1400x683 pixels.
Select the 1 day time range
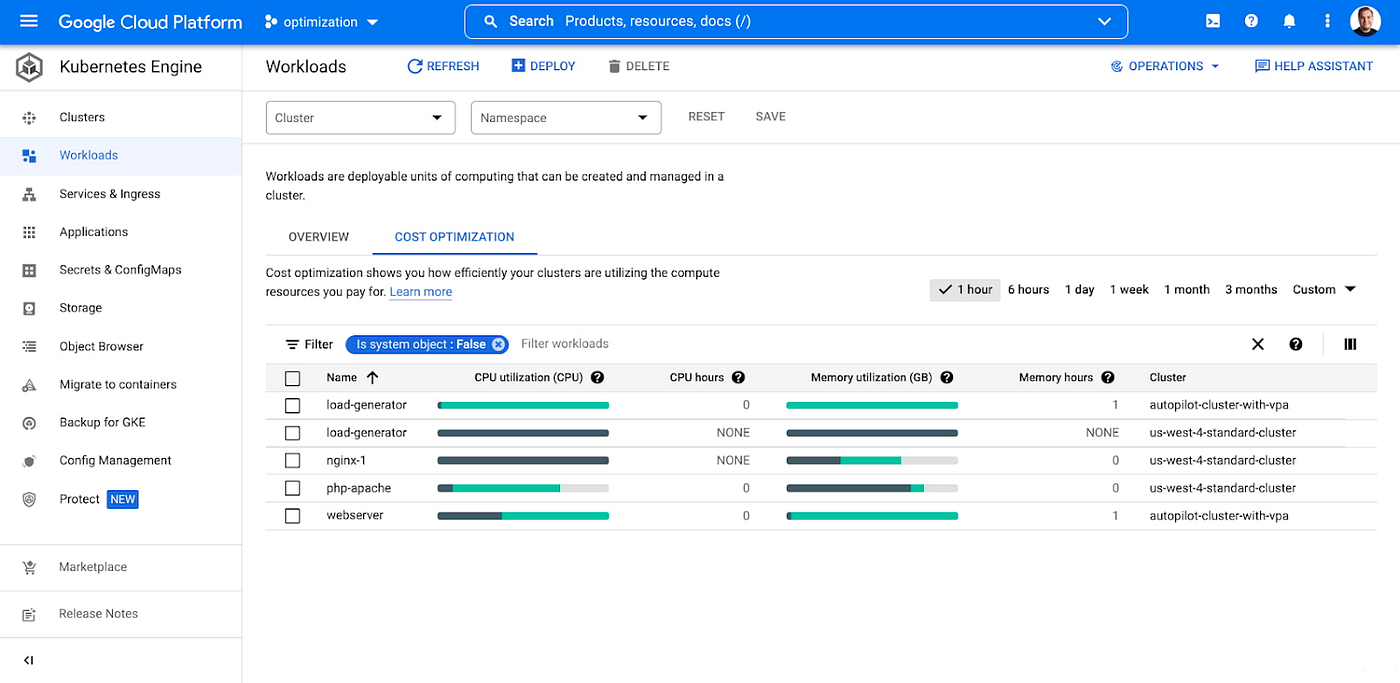pyautogui.click(x=1080, y=290)
